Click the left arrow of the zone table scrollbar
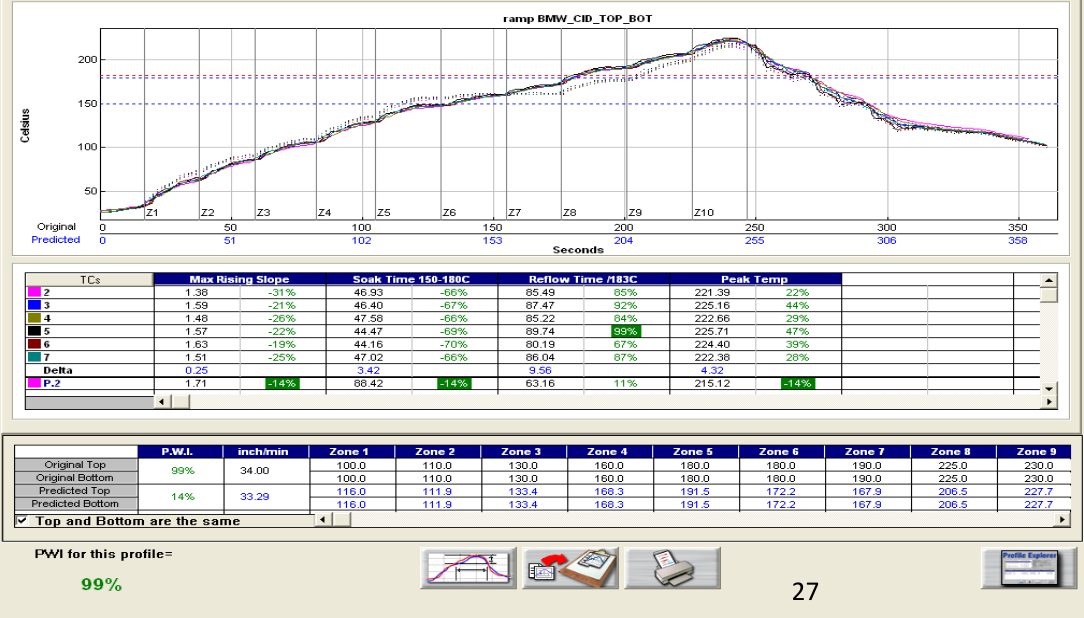Image resolution: width=1084 pixels, height=618 pixels. pyautogui.click(x=324, y=519)
